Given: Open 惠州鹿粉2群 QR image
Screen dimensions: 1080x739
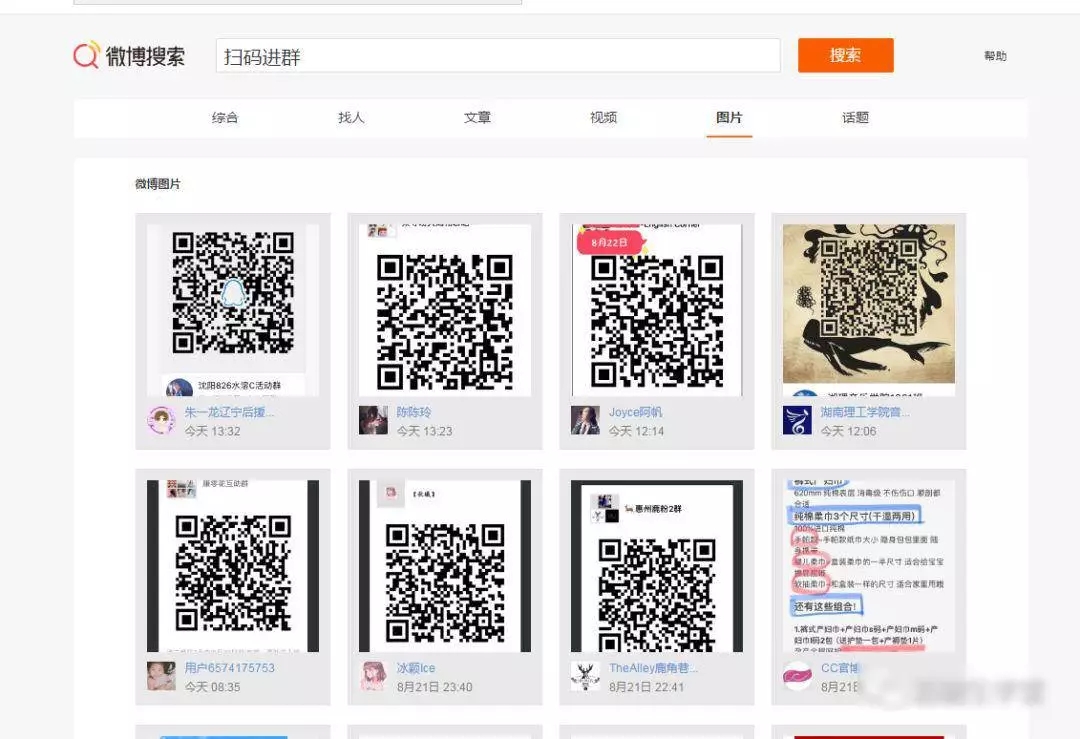Looking at the screenshot, I should (x=657, y=566).
